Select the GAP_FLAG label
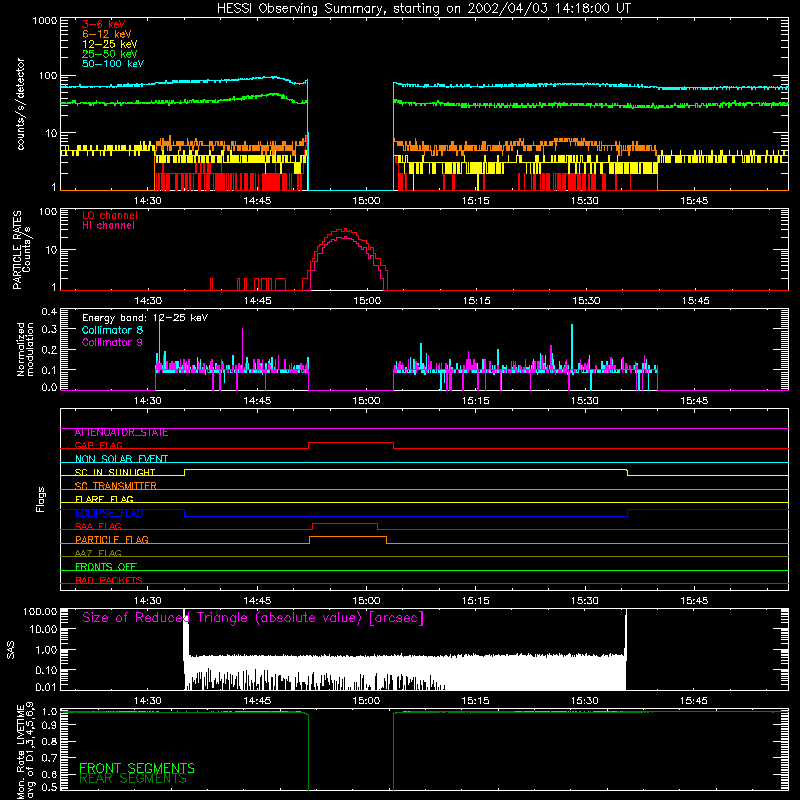This screenshot has width=800, height=800. pos(98,445)
